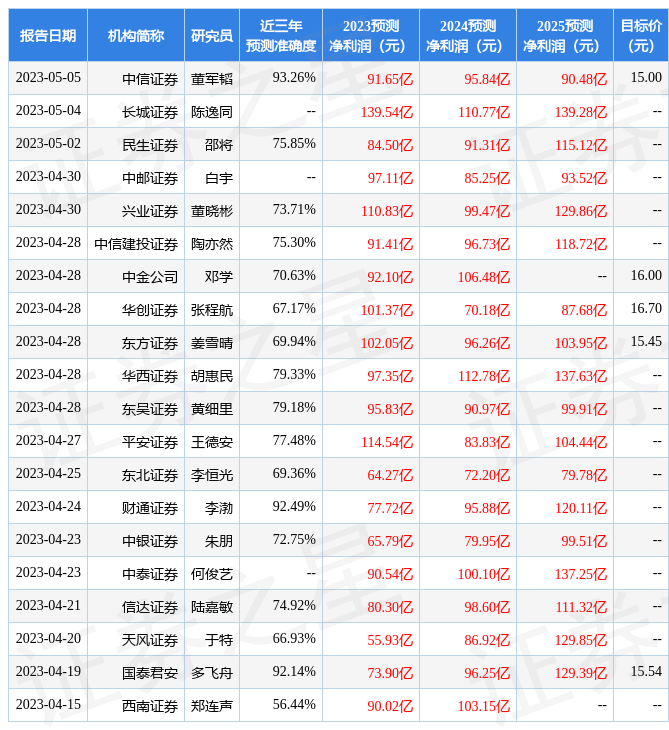Click researcher name 董军韬
The image size is (669, 730).
(x=212, y=79)
